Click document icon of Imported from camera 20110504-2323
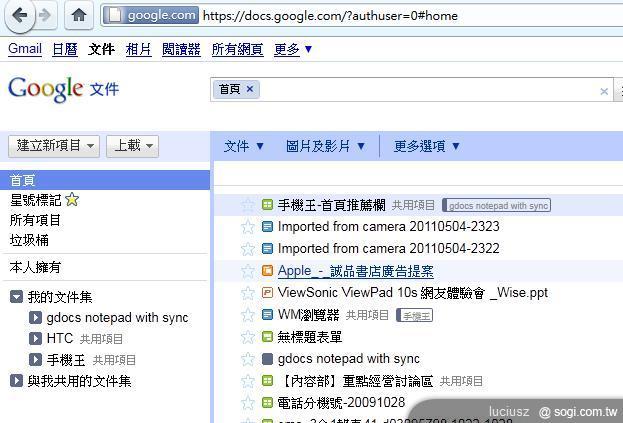Image resolution: width=623 pixels, height=423 pixels. coord(267,226)
